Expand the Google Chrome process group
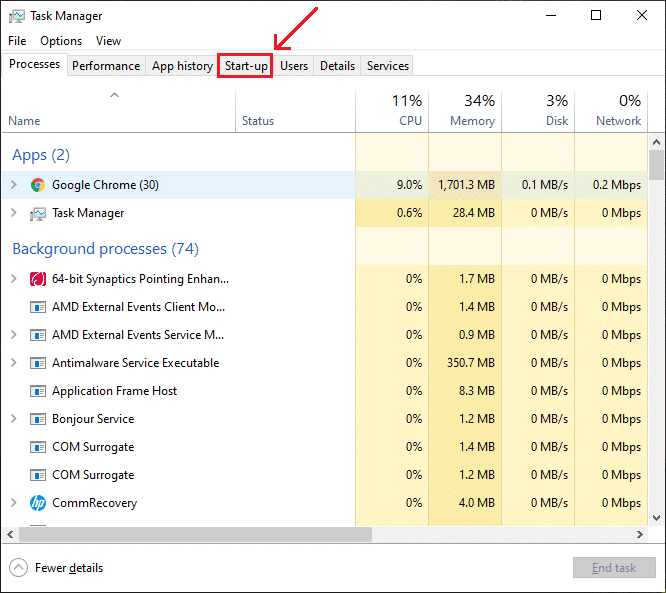666x593 pixels. pos(13,185)
